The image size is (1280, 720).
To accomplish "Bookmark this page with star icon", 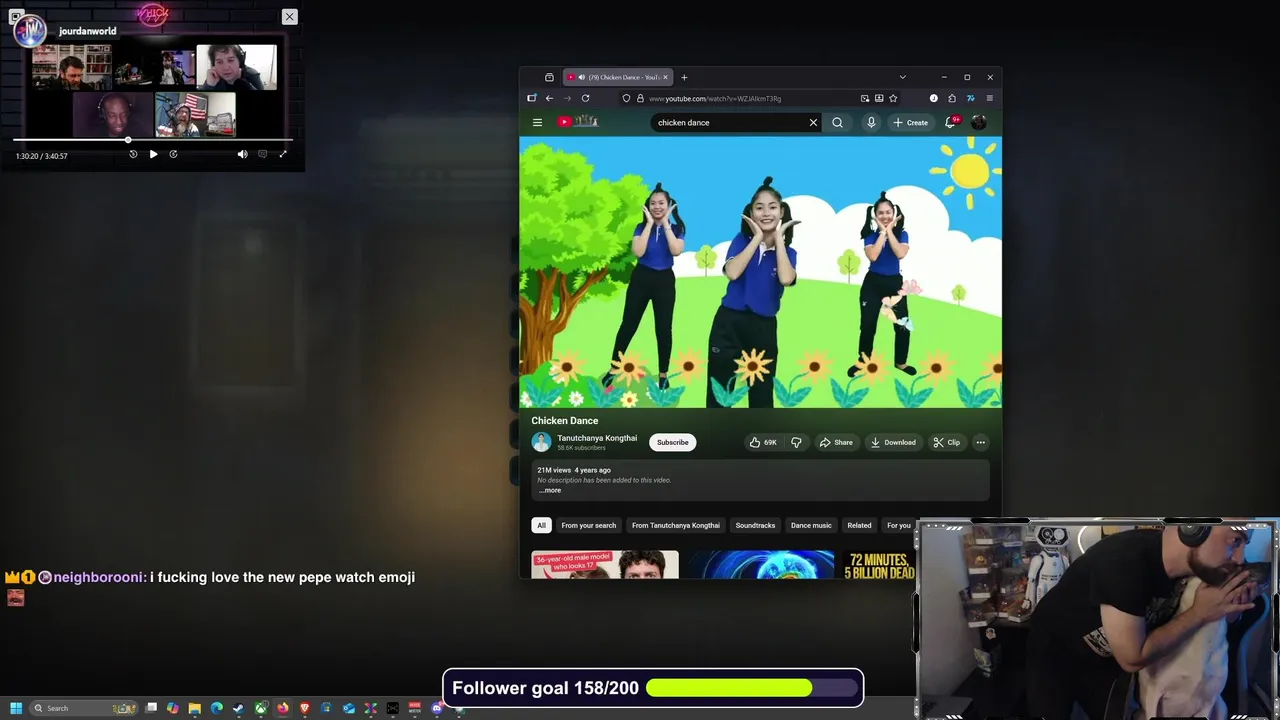I will tap(893, 98).
